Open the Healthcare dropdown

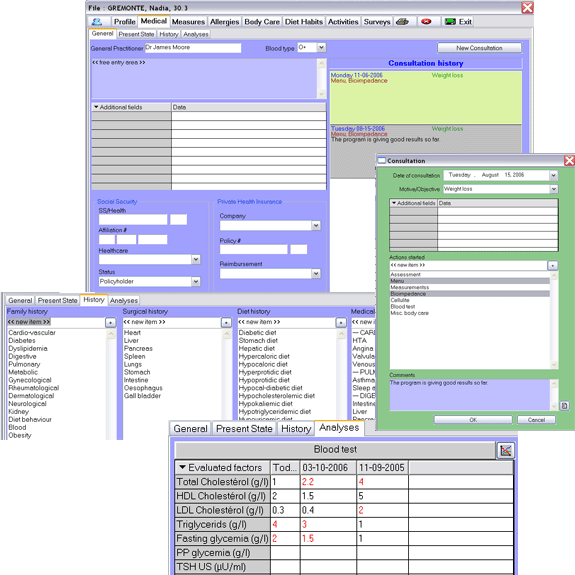tap(196, 260)
